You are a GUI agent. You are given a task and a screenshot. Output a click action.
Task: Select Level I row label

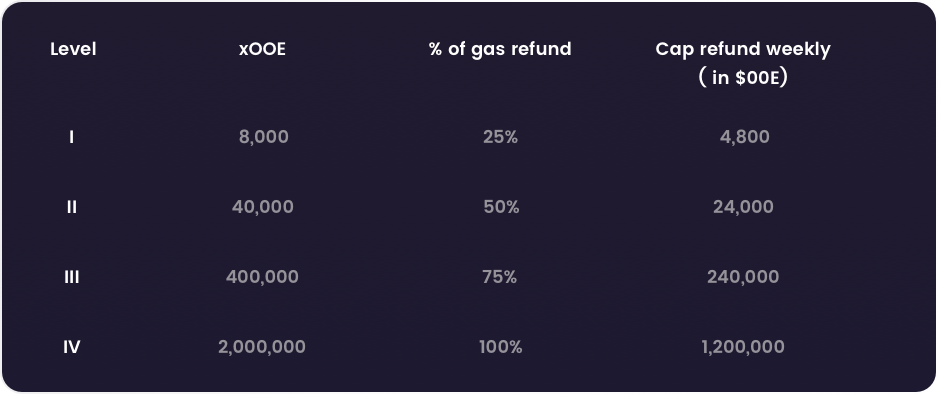72,137
